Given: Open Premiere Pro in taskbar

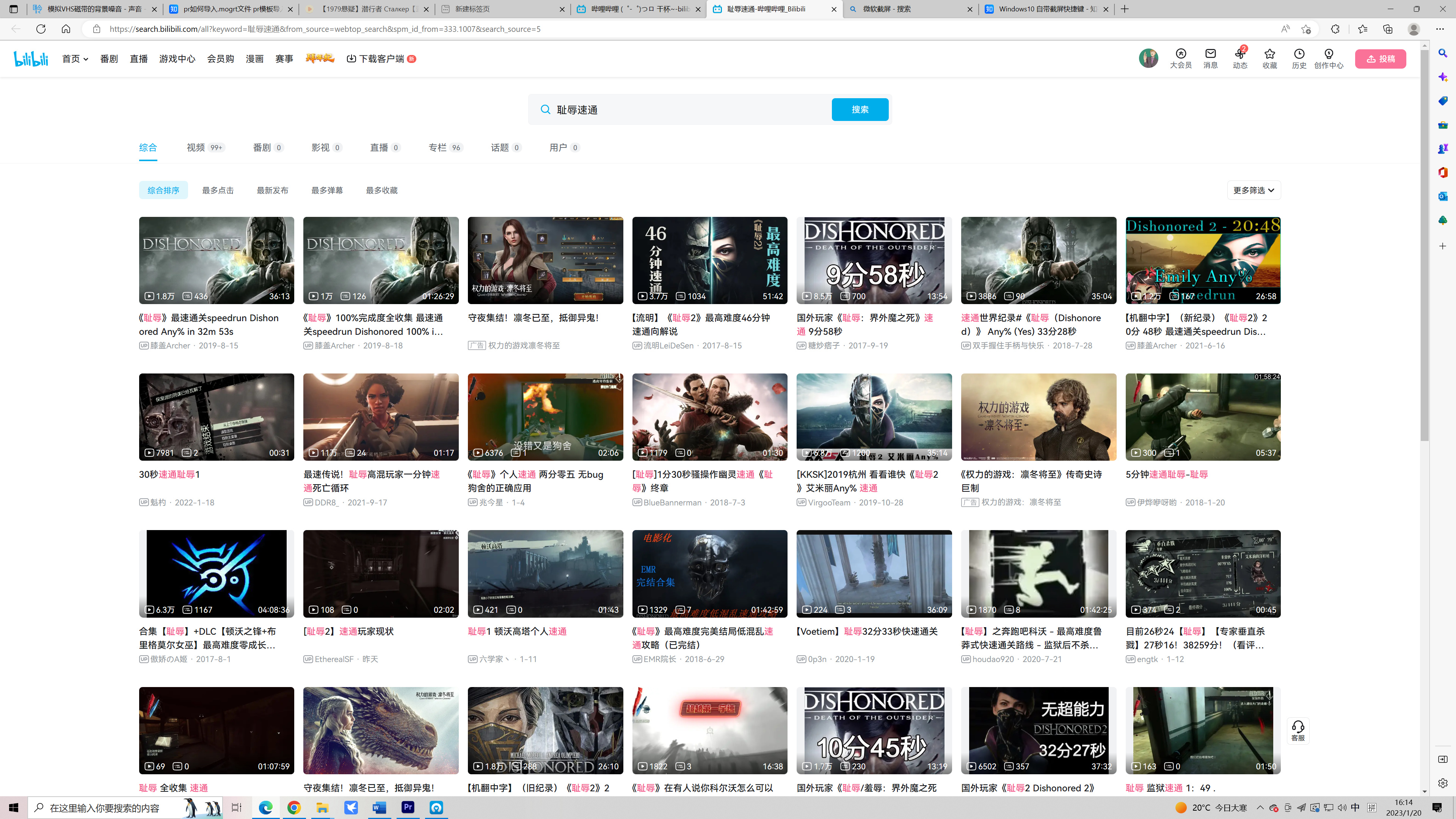Looking at the screenshot, I should [408, 808].
